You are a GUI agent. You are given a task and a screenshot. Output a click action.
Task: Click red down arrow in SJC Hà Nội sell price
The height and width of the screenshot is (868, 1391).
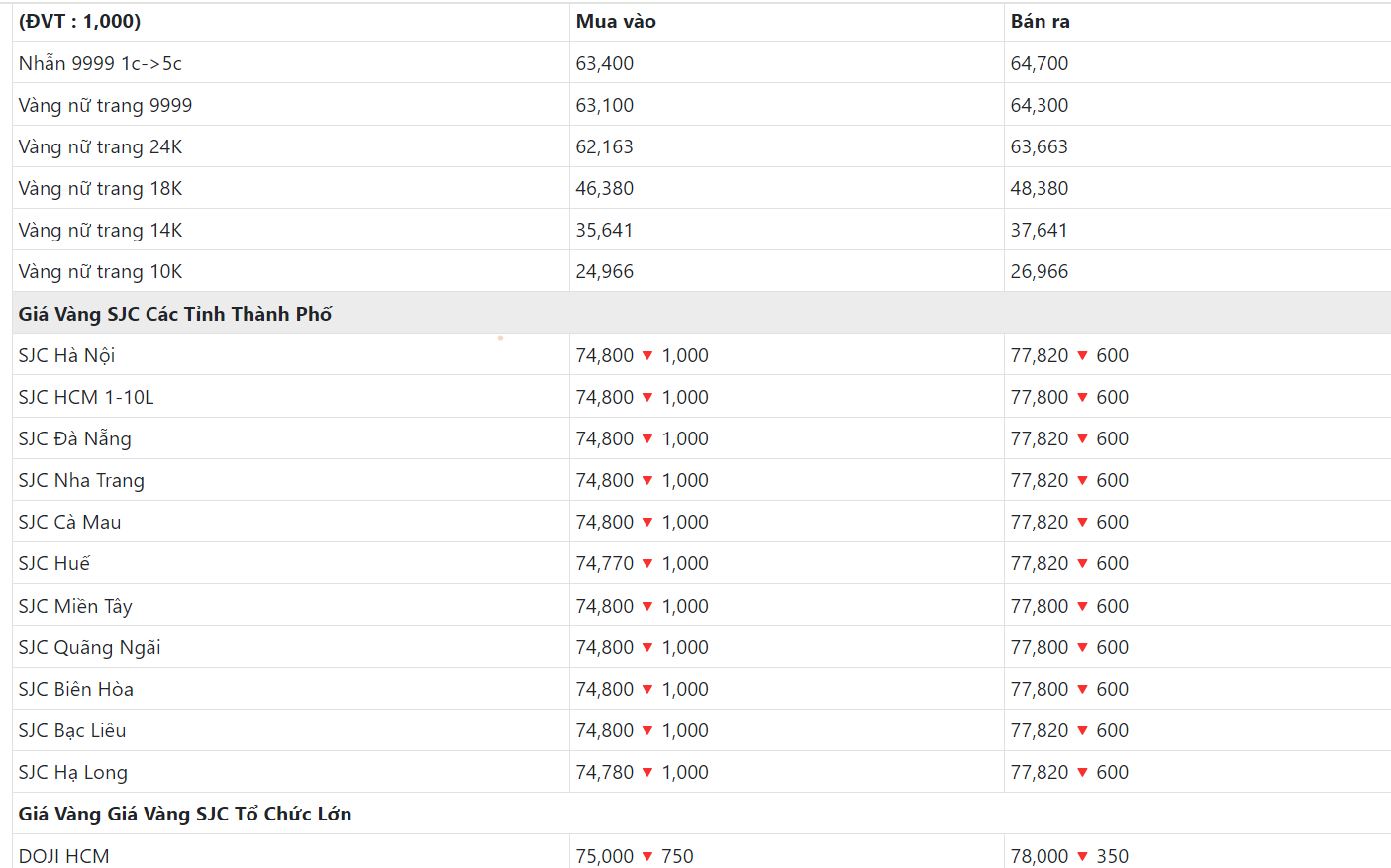(x=1082, y=355)
